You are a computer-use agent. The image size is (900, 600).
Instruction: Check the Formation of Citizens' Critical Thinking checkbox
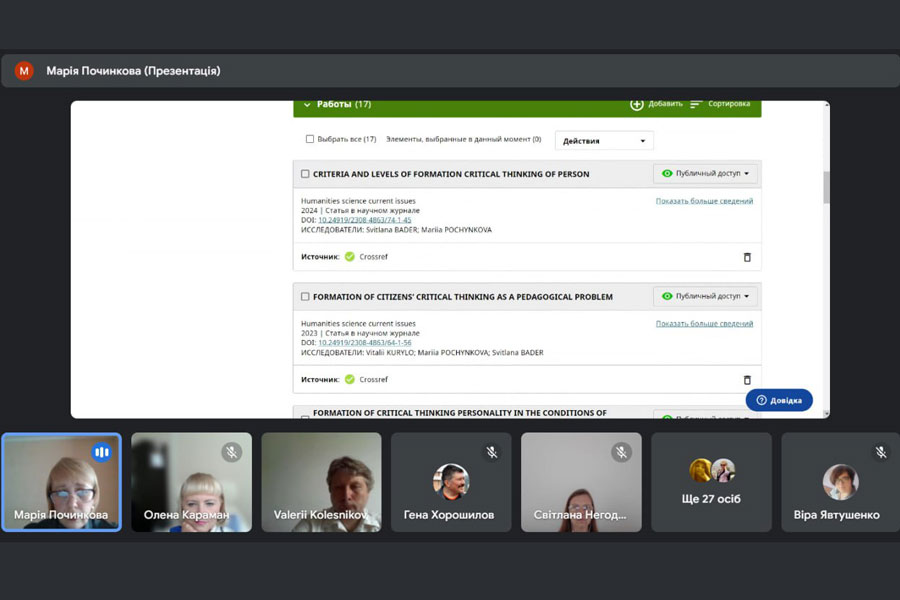(305, 297)
